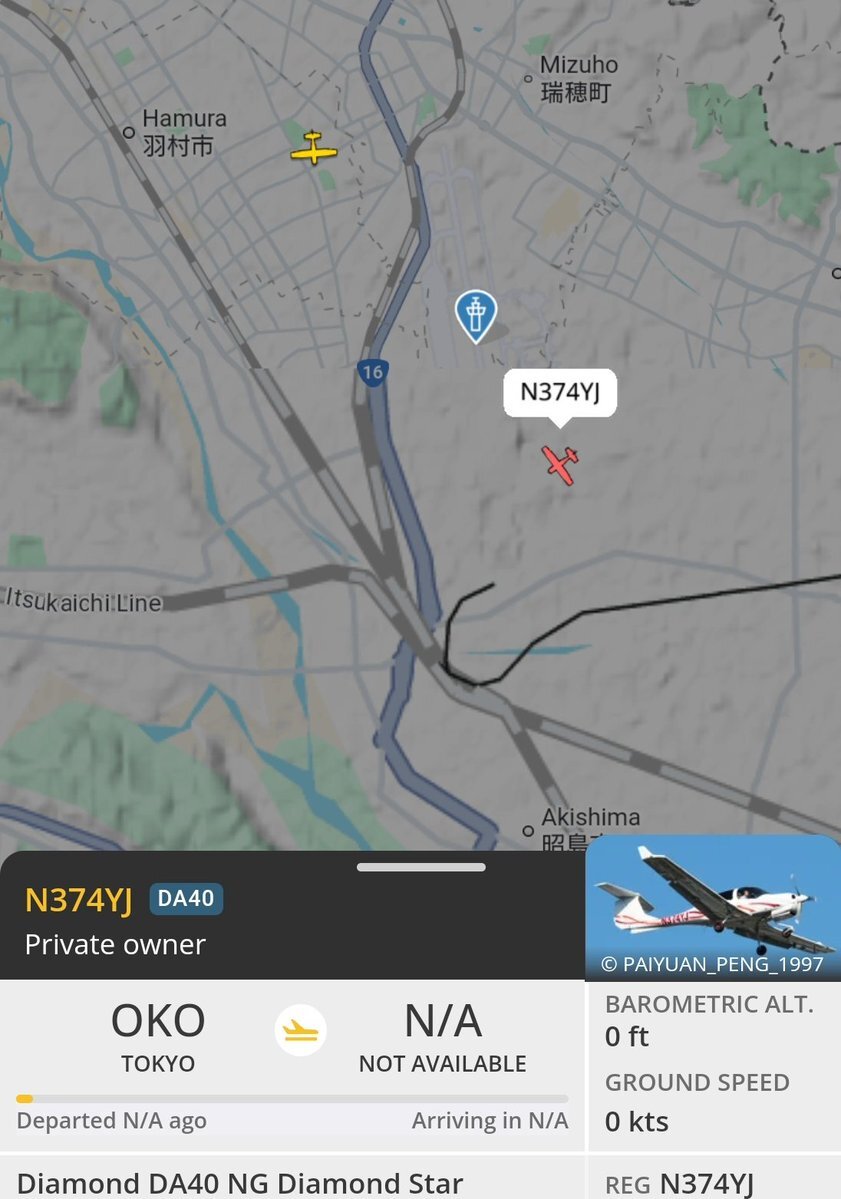Select the N374YJ yellow callsign heading

point(79,900)
